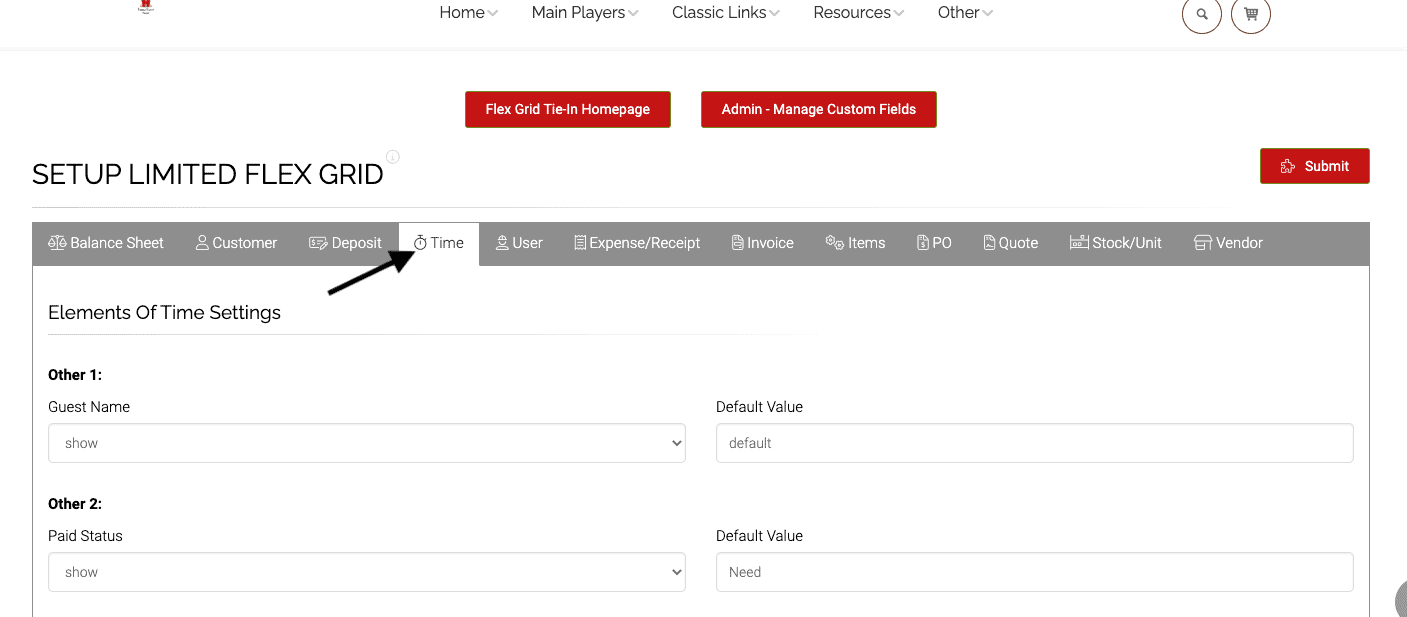
Task: Switch to the Invoice tab
Action: (x=762, y=243)
